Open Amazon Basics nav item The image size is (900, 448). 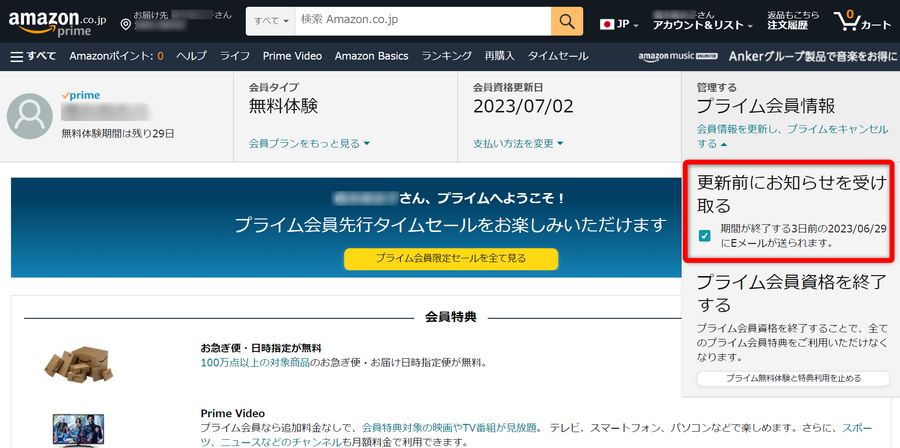pos(371,56)
